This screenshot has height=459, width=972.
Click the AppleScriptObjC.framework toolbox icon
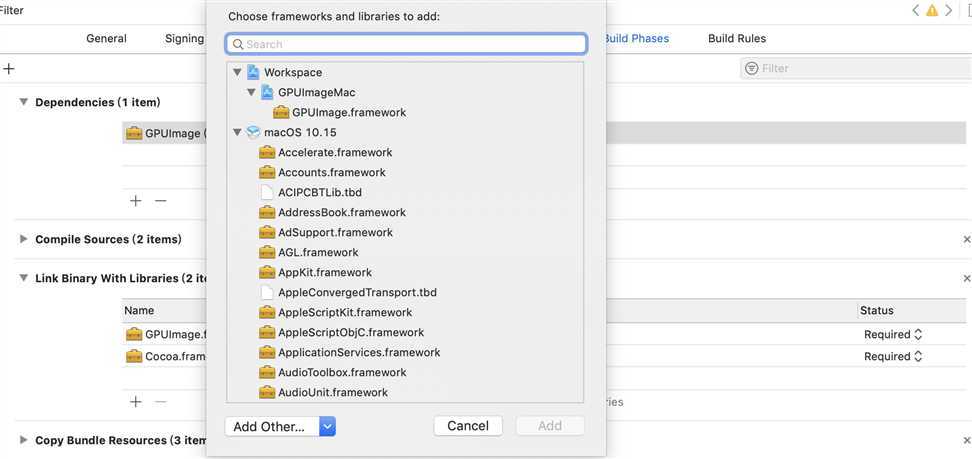(x=267, y=332)
